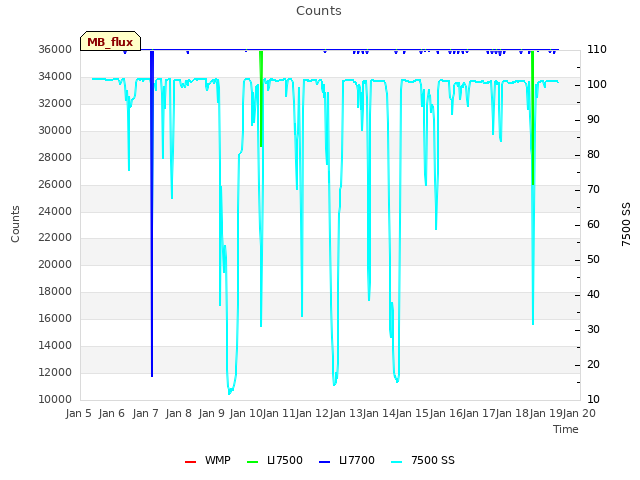Viewport: 640px width, 480px height.
Task: Click the blue LI7700 legend color marker
Action: tap(324, 462)
